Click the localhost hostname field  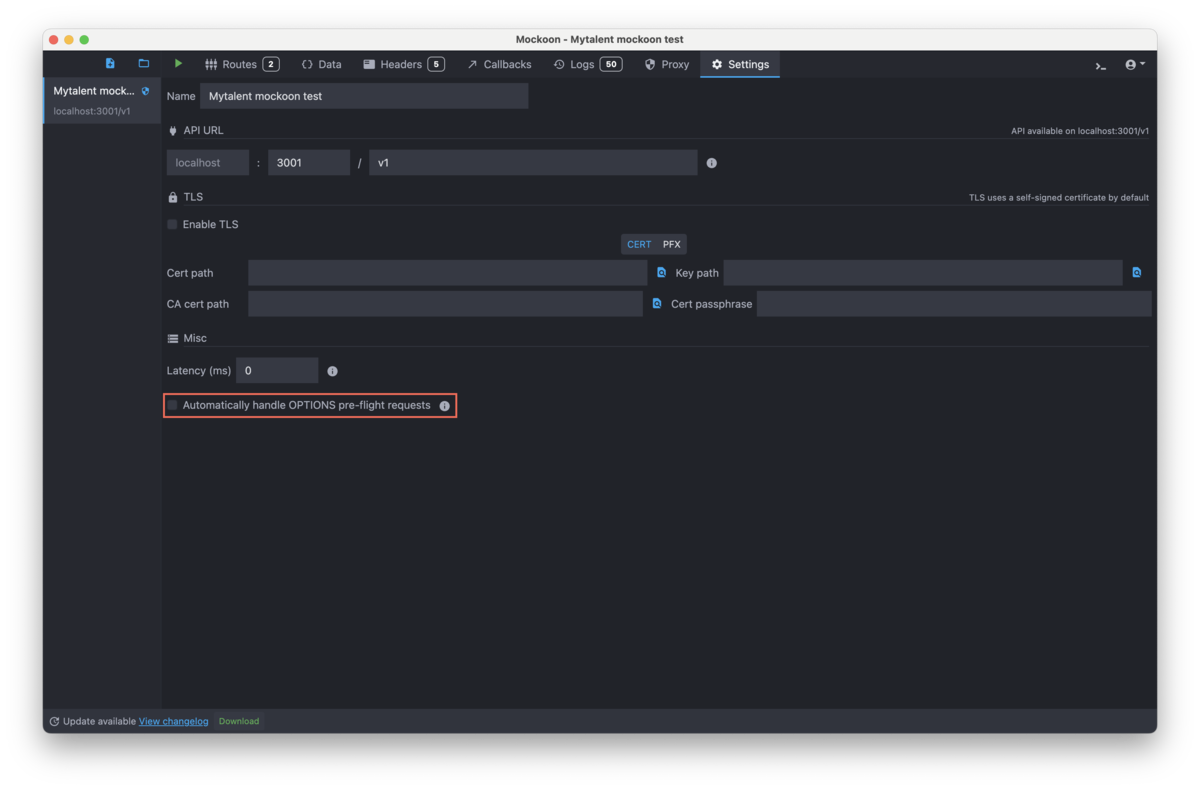(208, 162)
